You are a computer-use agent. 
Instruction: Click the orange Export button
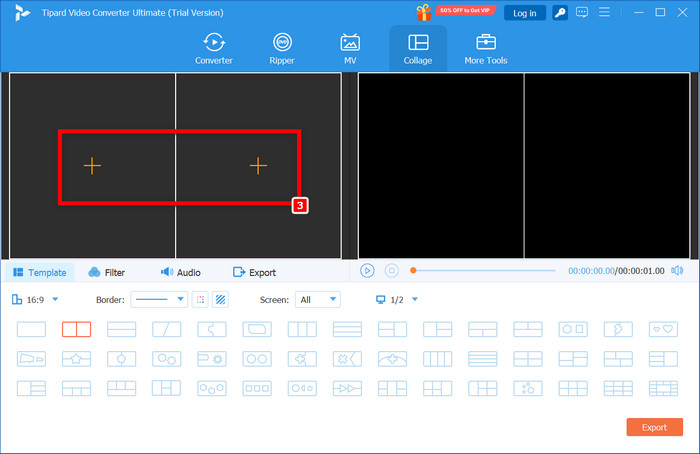(654, 427)
